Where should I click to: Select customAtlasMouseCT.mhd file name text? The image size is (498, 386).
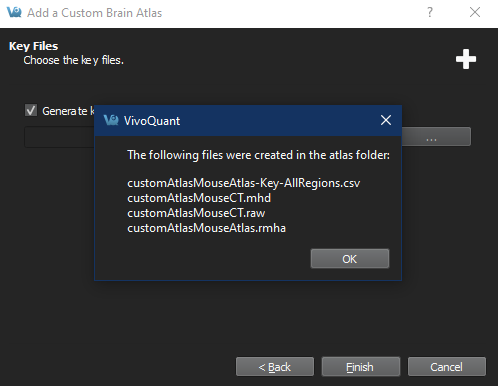coord(199,198)
